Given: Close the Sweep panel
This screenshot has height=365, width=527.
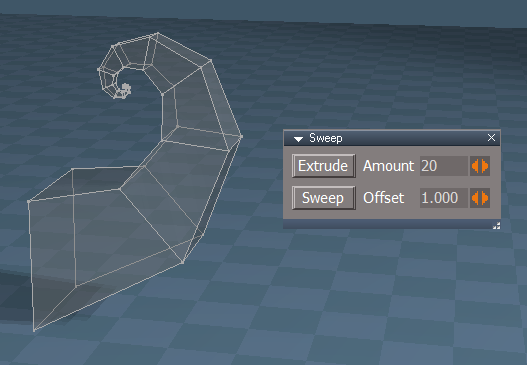Looking at the screenshot, I should 491,137.
